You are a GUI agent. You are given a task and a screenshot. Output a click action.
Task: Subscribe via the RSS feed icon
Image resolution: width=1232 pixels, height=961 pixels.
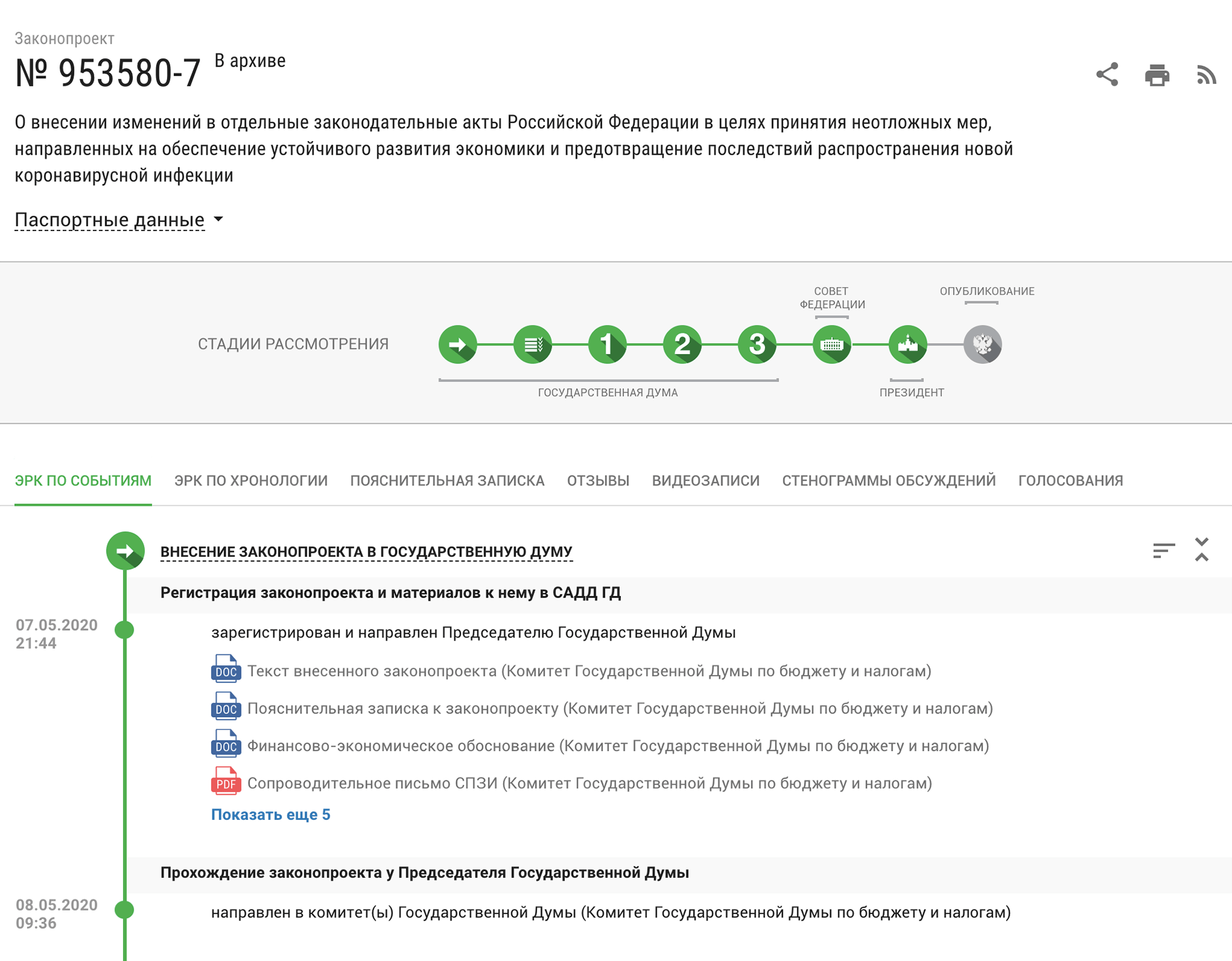click(1207, 75)
